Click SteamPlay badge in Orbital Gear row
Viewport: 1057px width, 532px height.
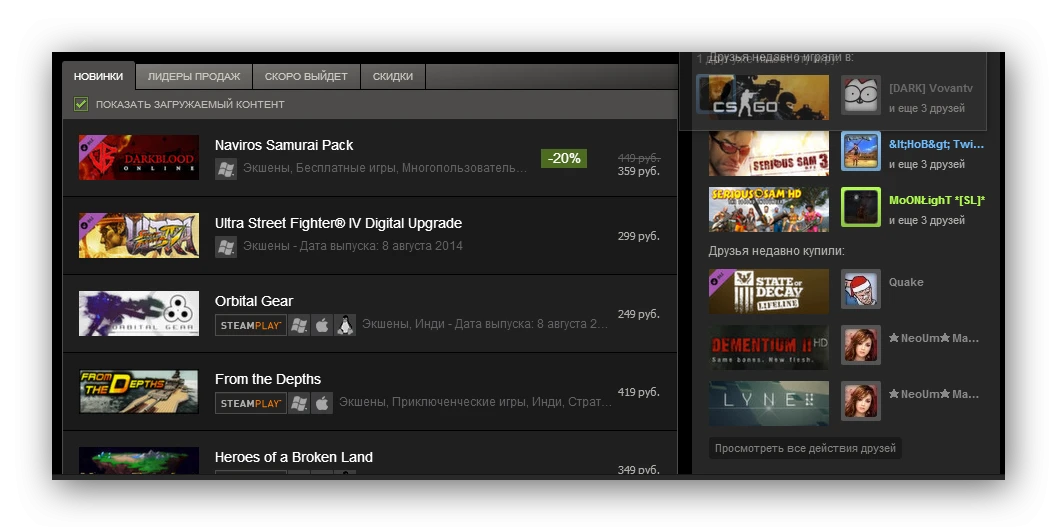tap(251, 325)
